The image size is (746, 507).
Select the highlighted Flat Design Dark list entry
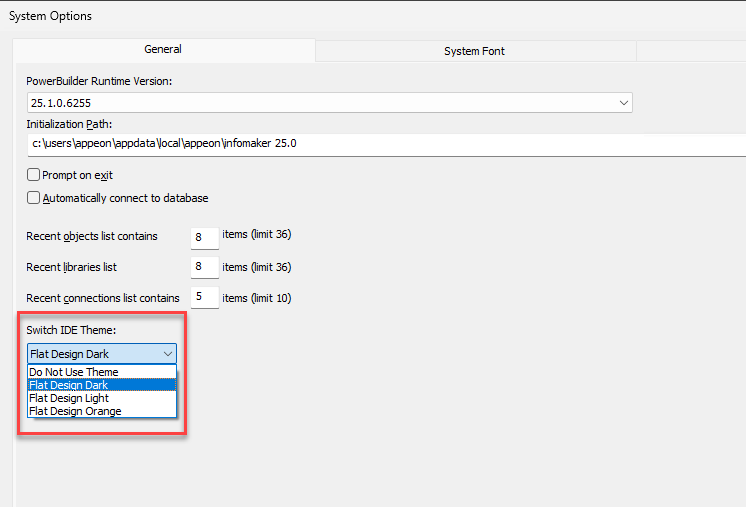click(x=69, y=385)
